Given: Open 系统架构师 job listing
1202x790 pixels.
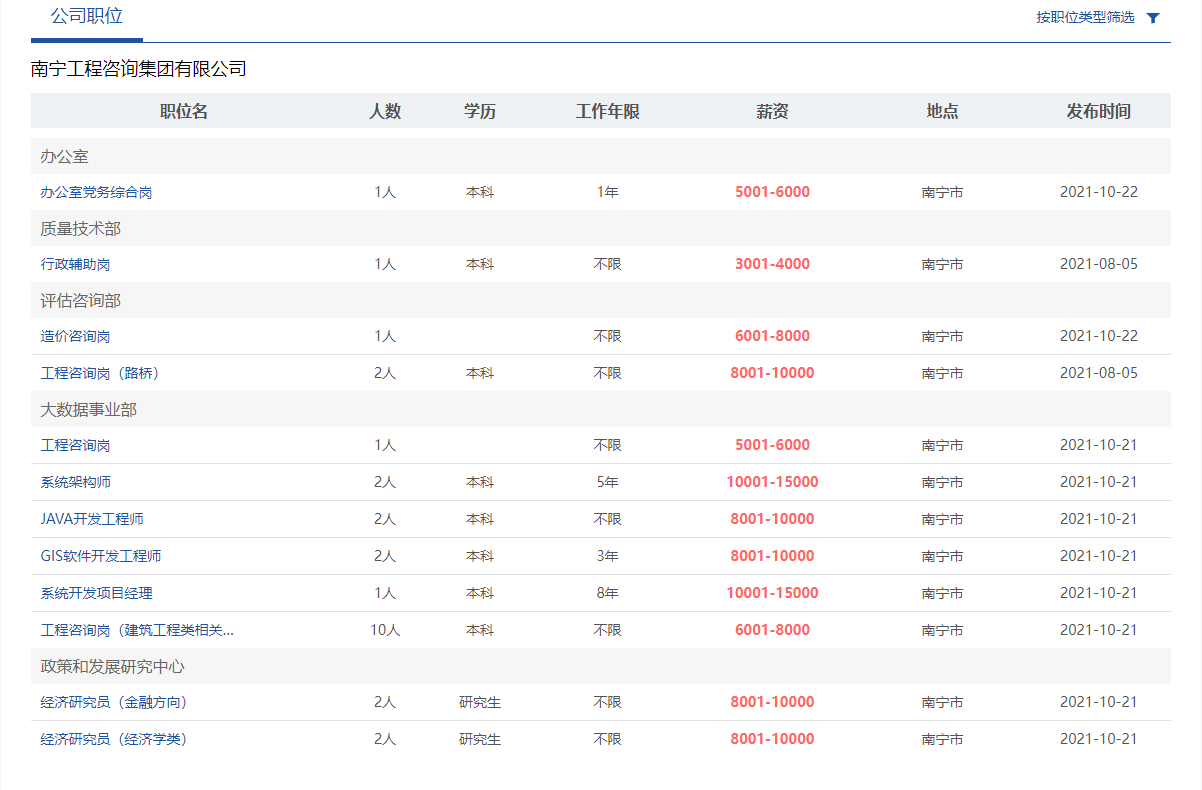Looking at the screenshot, I should point(76,482).
